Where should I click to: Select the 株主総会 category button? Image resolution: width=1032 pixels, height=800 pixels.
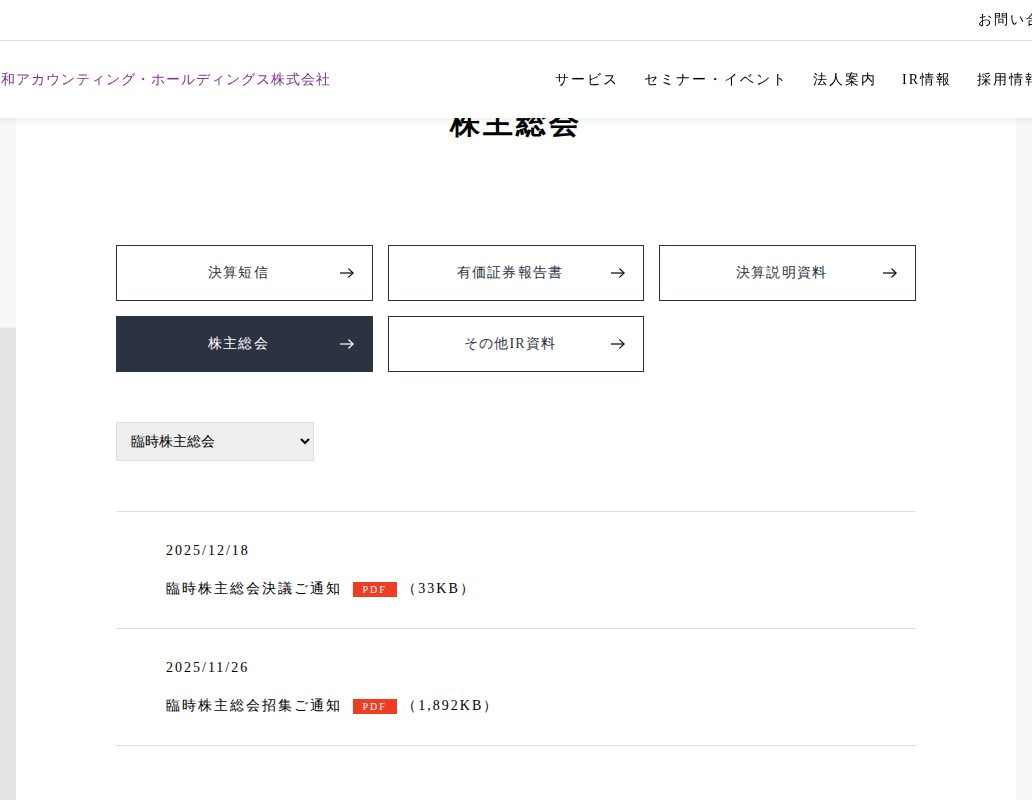pos(244,344)
